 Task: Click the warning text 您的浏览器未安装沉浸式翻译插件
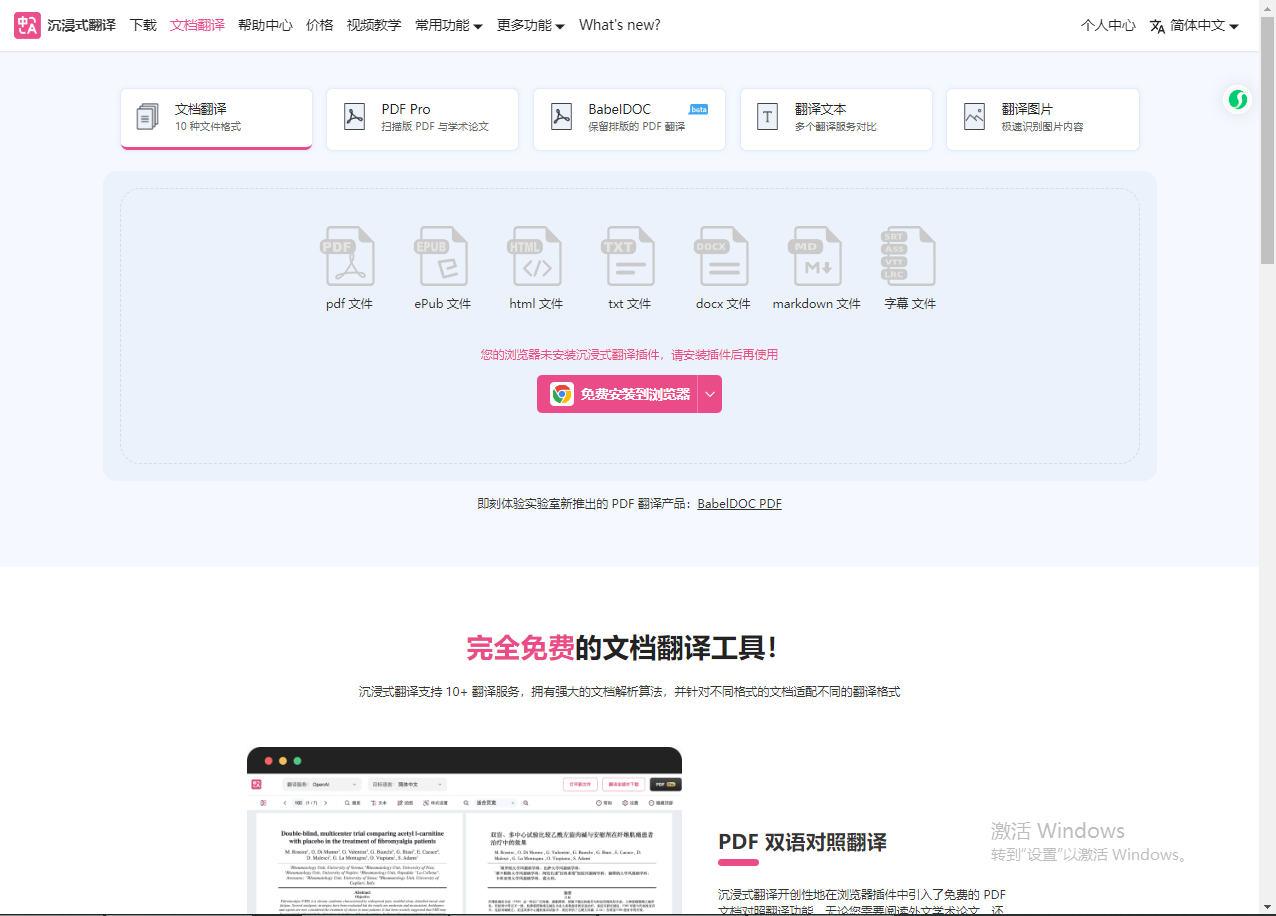tap(629, 355)
